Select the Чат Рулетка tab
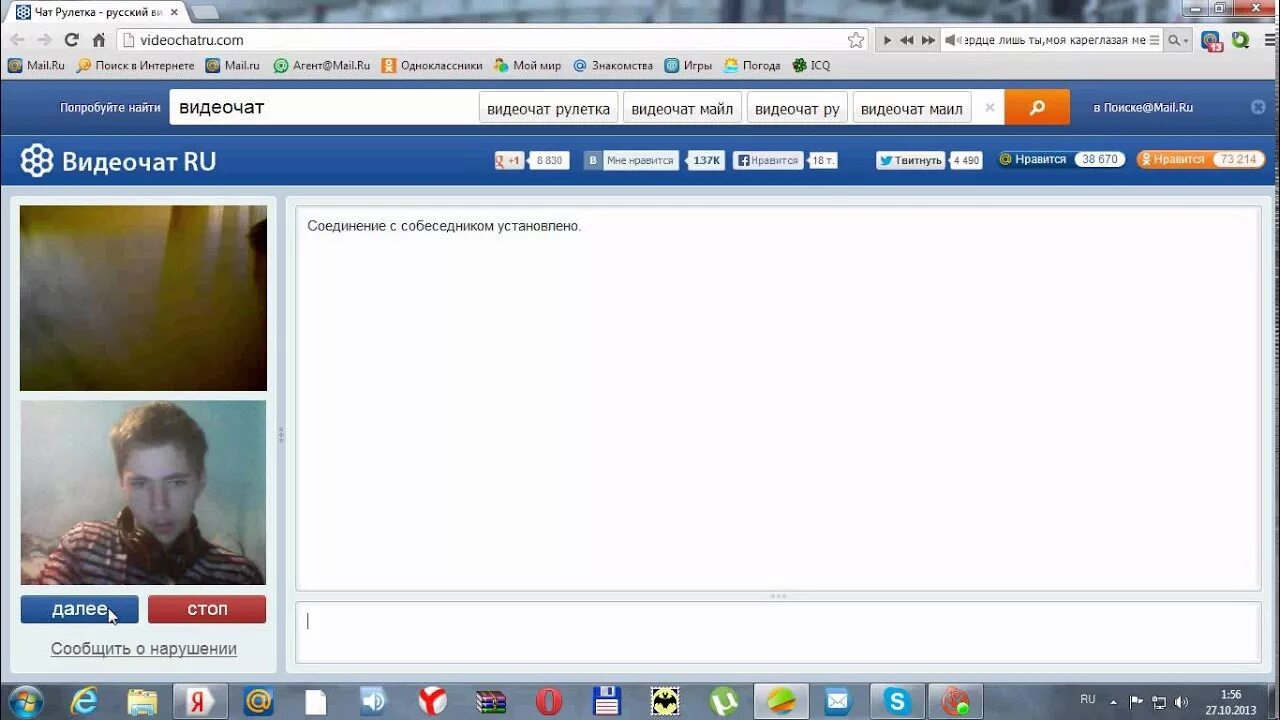 97,12
